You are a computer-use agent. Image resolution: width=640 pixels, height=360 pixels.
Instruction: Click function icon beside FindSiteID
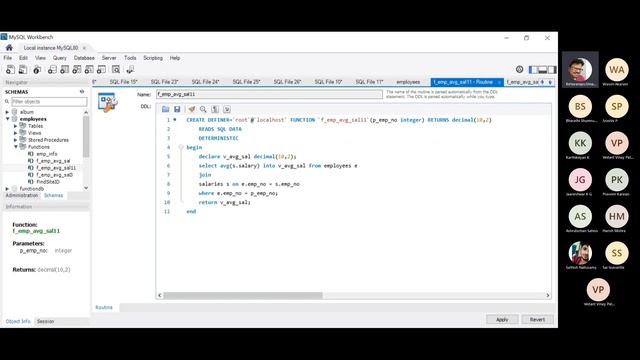pyautogui.click(x=31, y=182)
